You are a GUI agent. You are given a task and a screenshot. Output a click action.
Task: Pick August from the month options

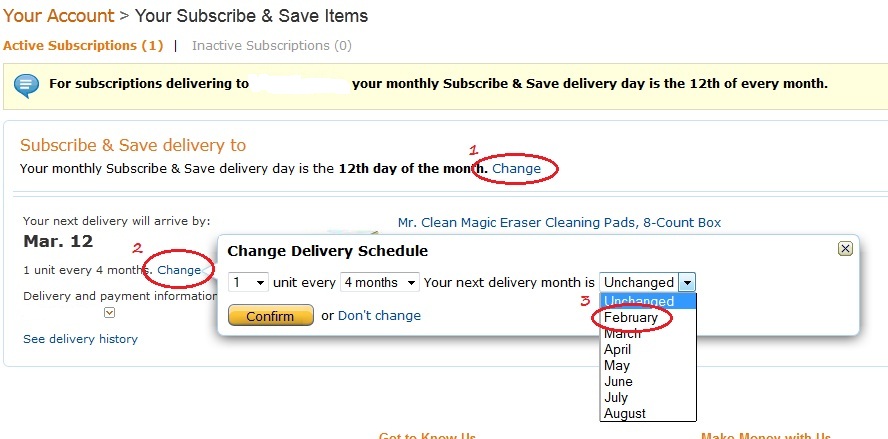[624, 414]
